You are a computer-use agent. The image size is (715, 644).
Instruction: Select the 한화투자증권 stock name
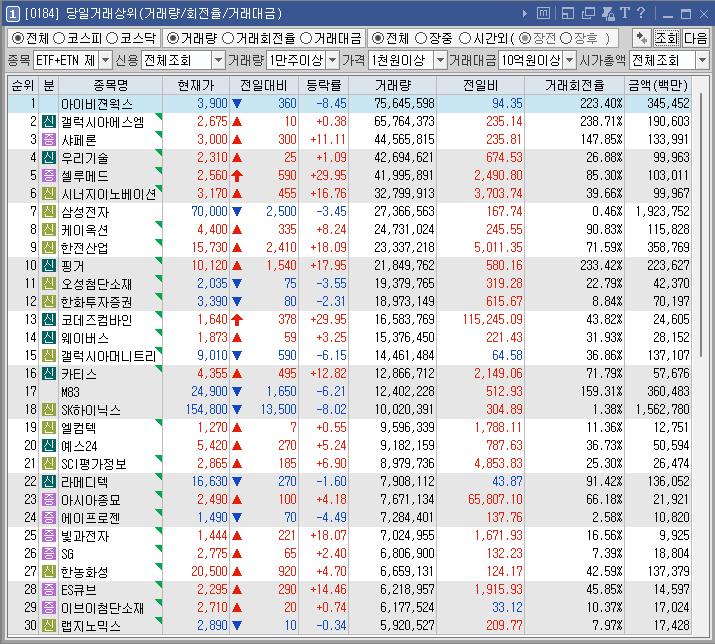coord(97,302)
